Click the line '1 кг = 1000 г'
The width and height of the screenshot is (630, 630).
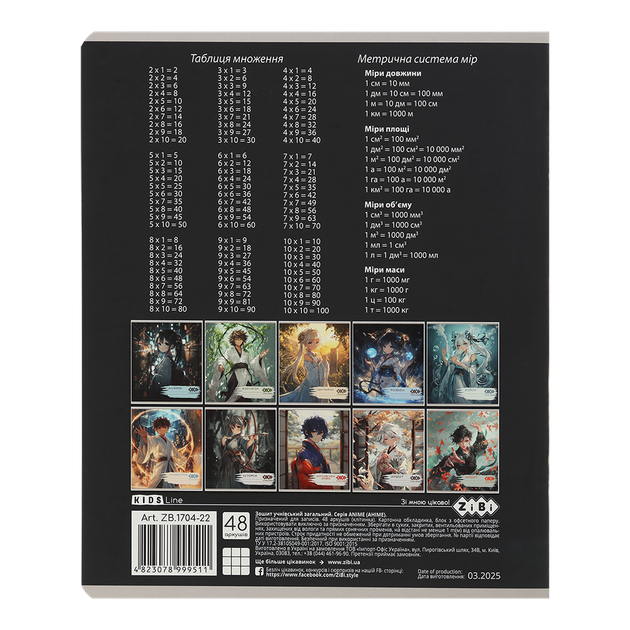(387, 290)
